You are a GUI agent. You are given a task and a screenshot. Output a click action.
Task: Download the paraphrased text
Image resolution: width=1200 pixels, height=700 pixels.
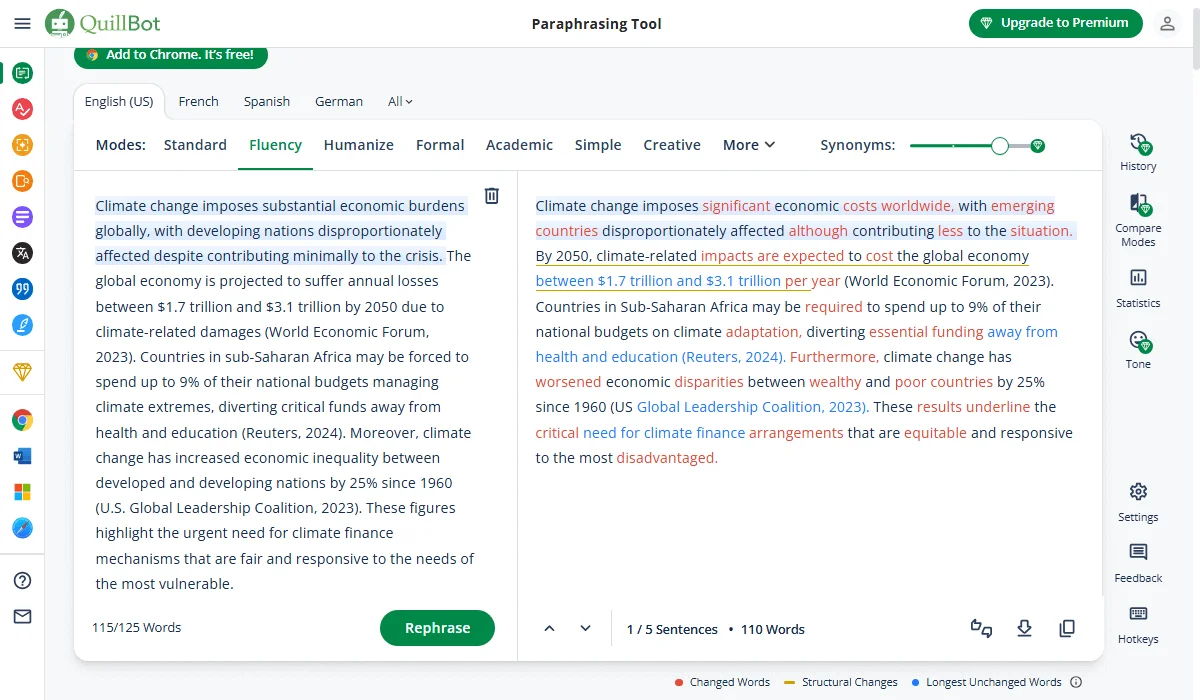(1024, 628)
